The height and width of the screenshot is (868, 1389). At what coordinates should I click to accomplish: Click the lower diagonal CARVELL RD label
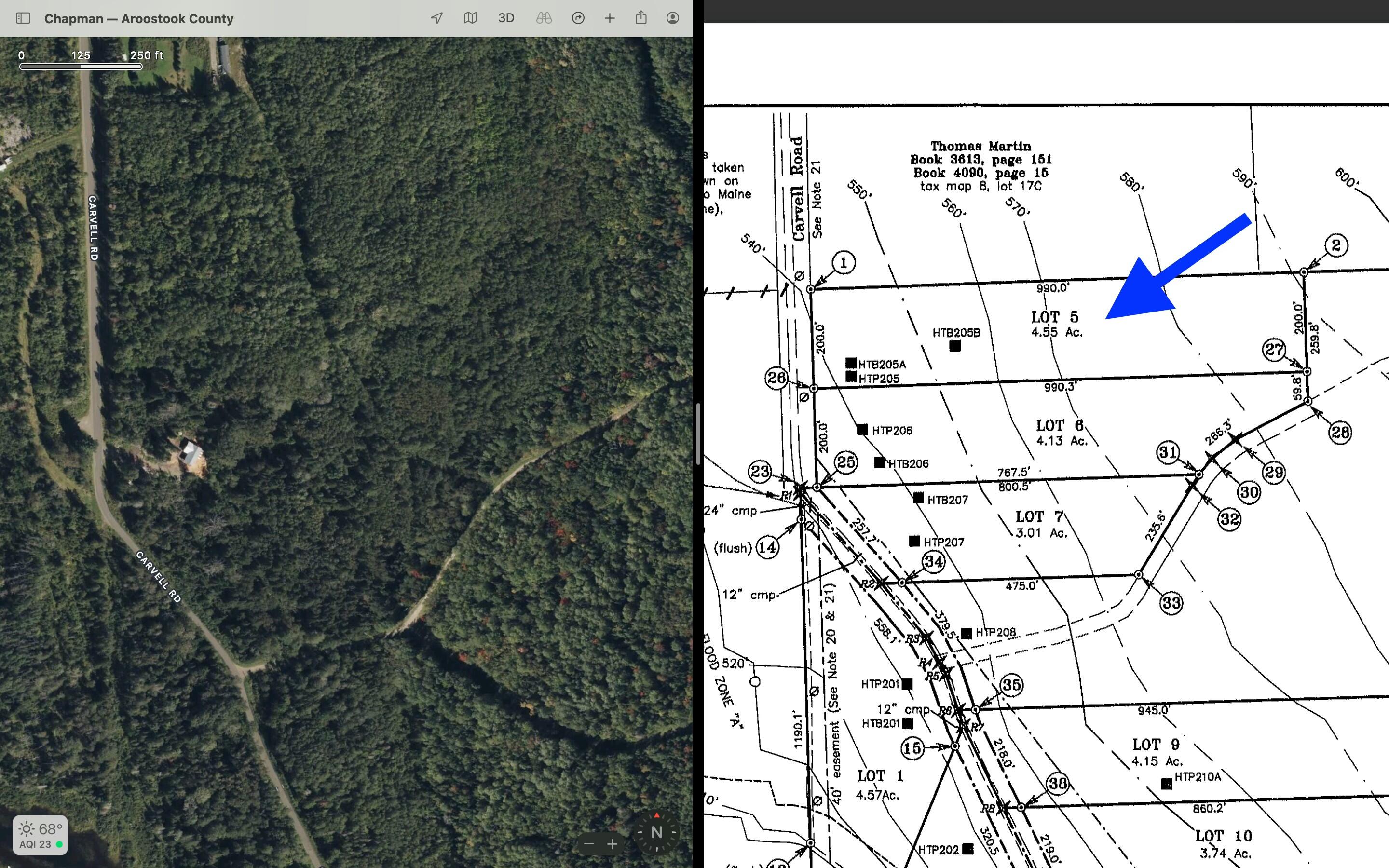[158, 577]
